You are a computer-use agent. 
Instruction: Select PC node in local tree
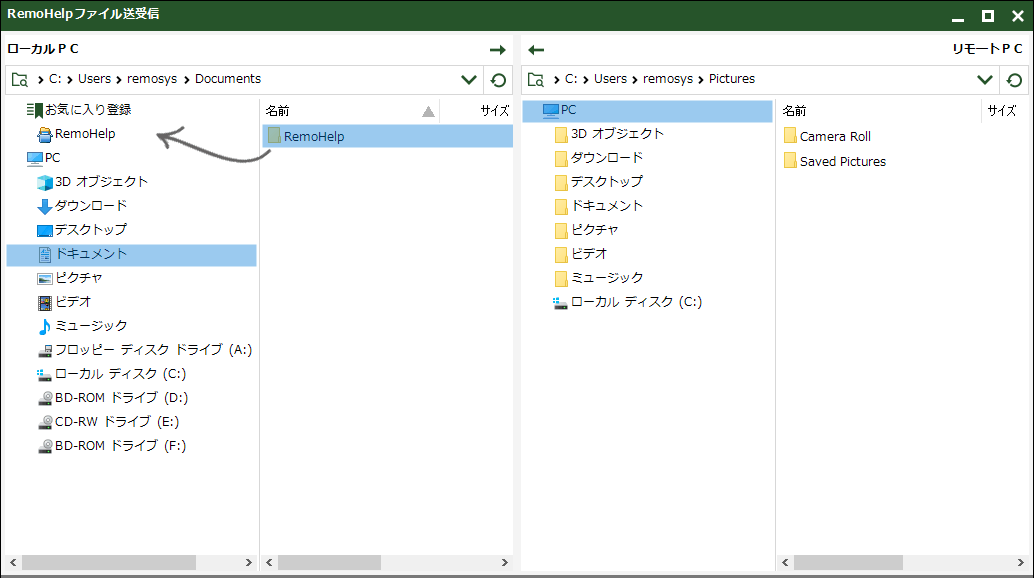[x=44, y=158]
